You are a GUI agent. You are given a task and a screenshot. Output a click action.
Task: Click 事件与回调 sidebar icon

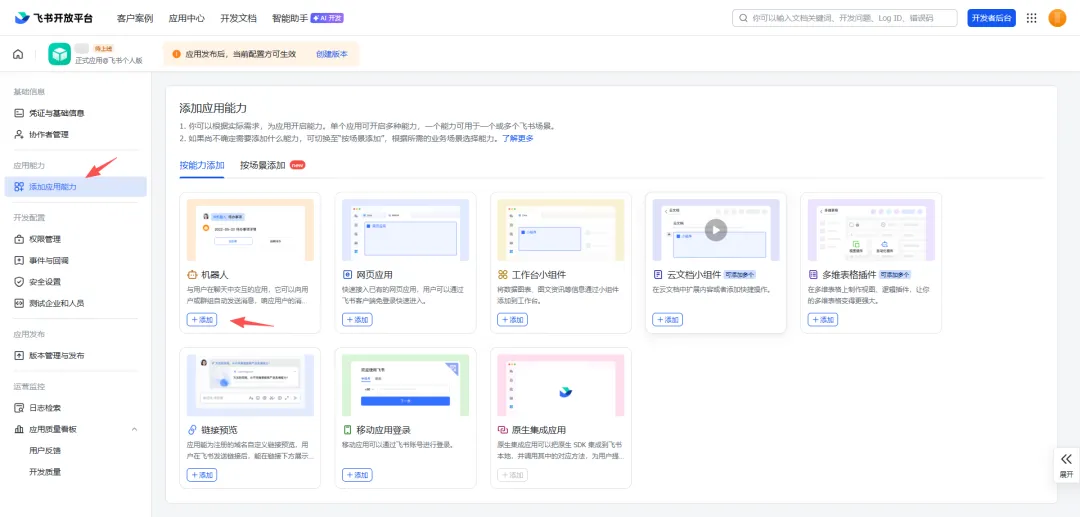[x=19, y=260]
